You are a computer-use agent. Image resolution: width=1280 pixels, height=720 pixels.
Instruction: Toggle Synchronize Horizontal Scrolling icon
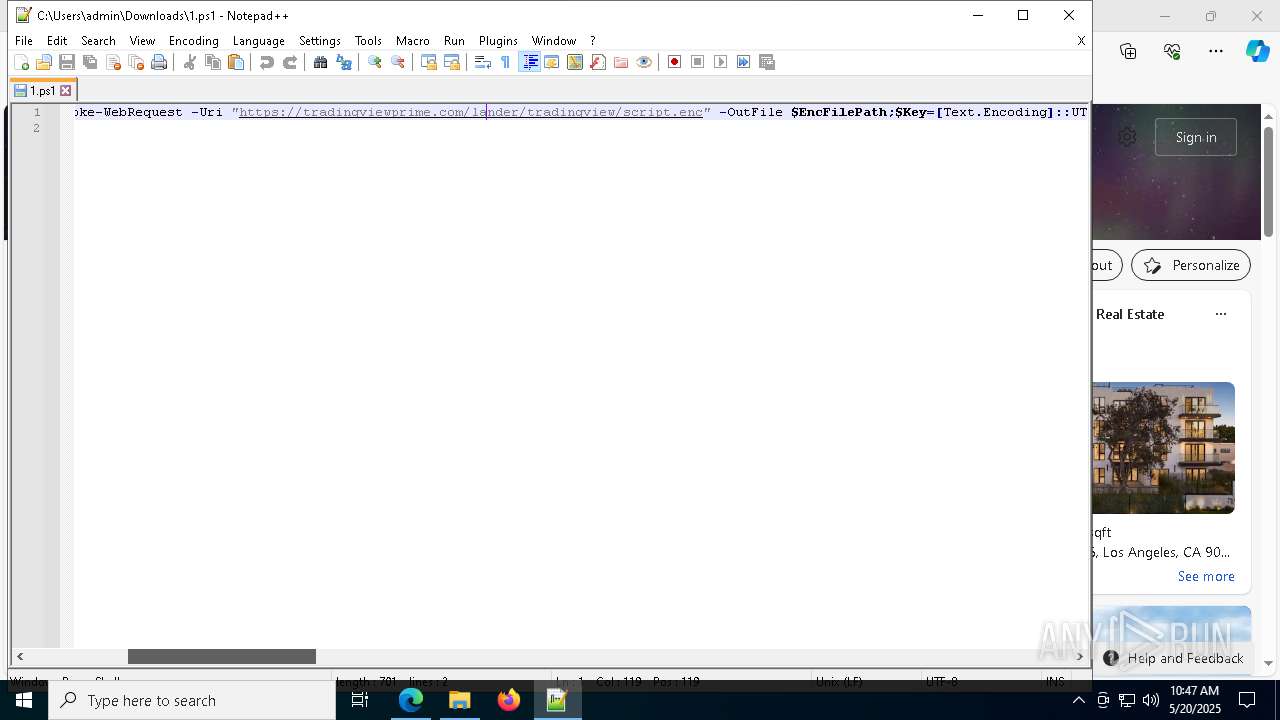[x=452, y=62]
